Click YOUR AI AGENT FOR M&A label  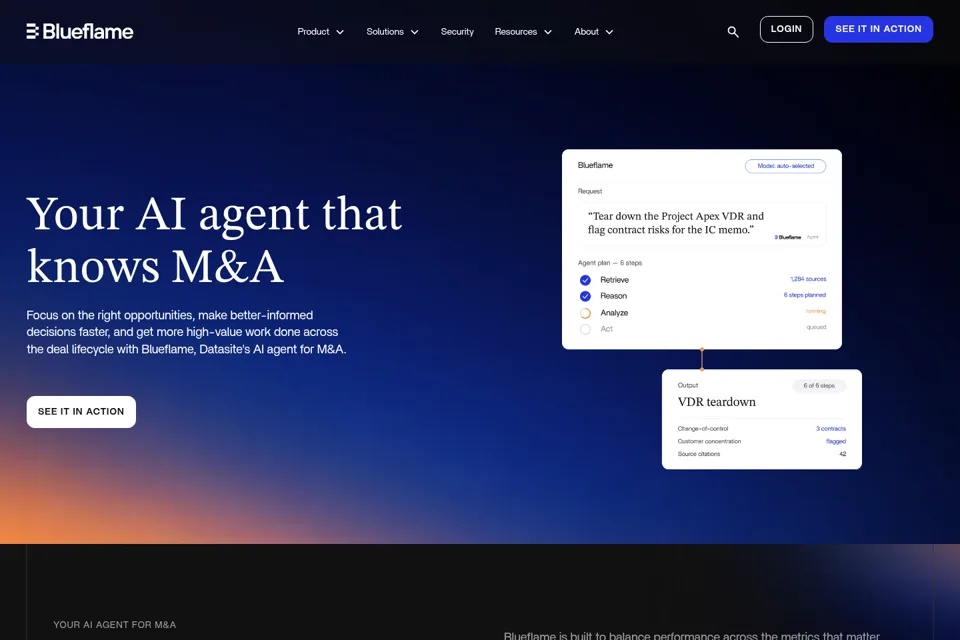pyautogui.click(x=114, y=625)
